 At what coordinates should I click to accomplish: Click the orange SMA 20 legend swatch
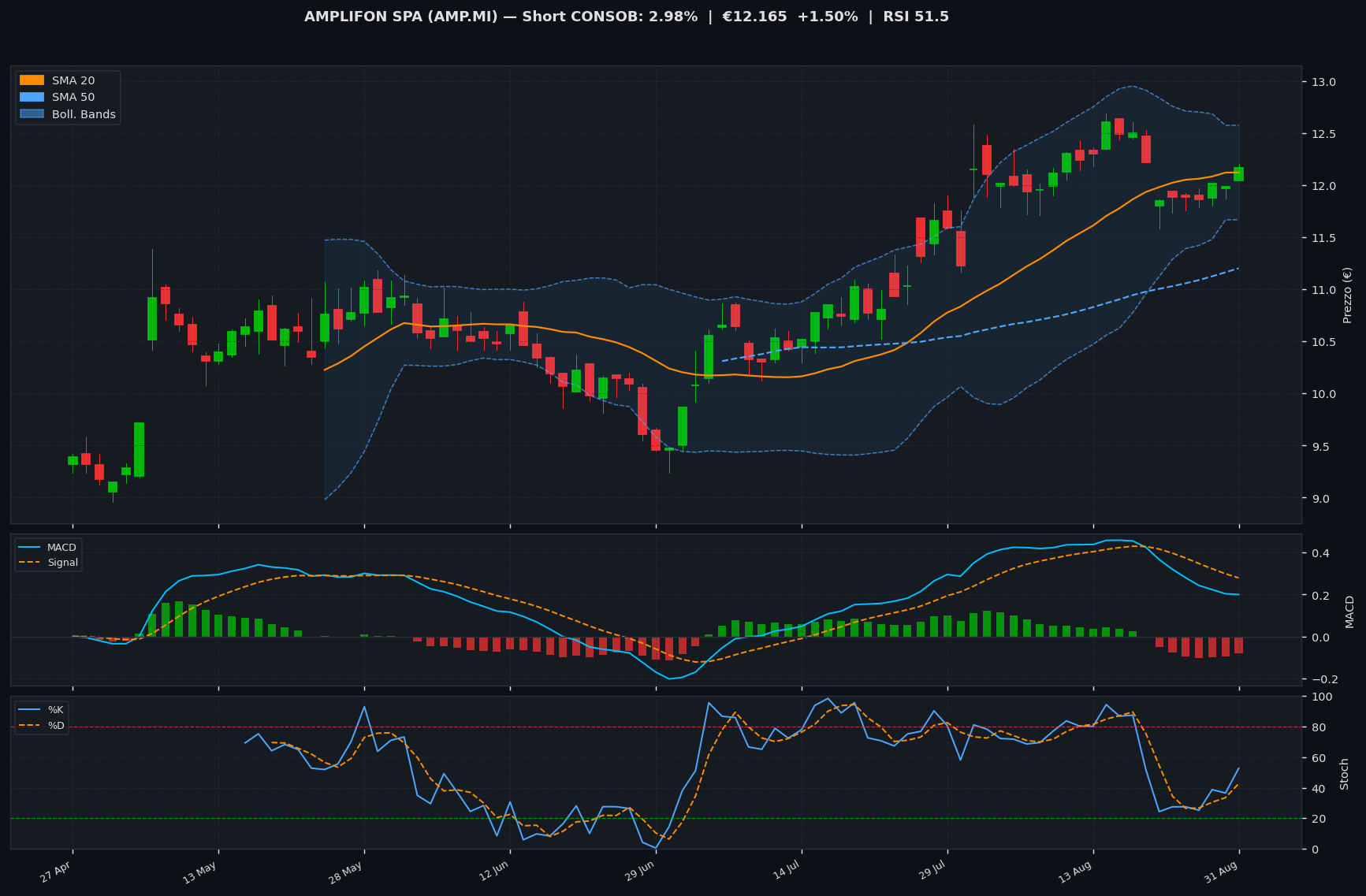(x=32, y=80)
